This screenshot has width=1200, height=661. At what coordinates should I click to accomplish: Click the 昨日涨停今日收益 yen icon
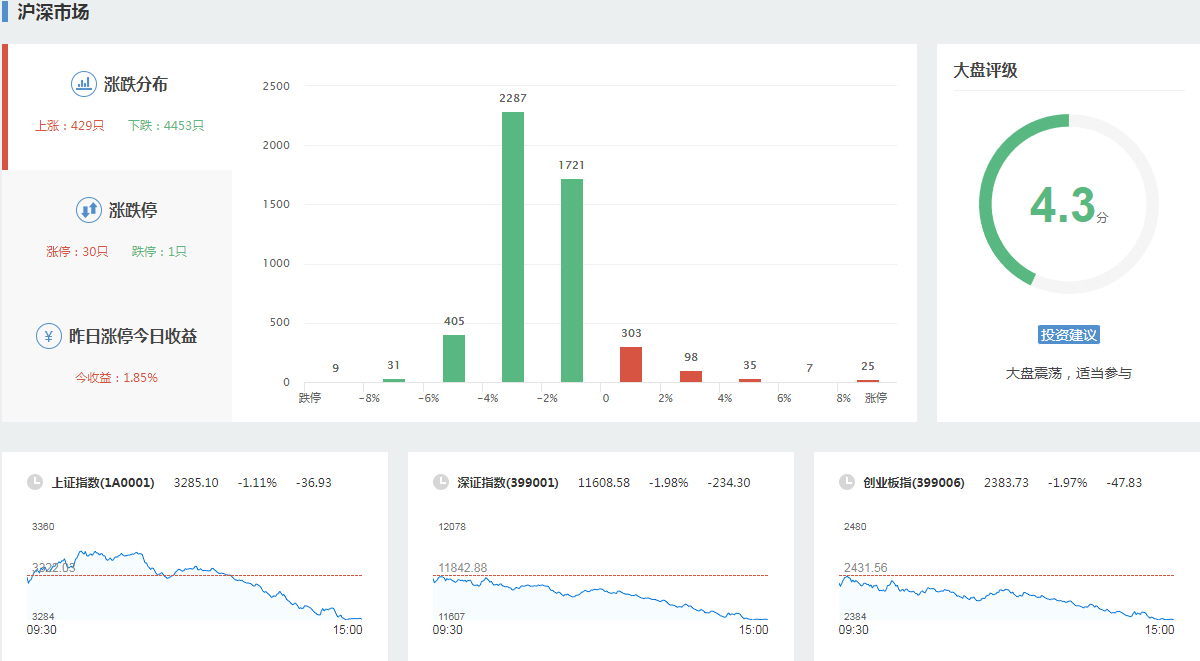coord(48,336)
